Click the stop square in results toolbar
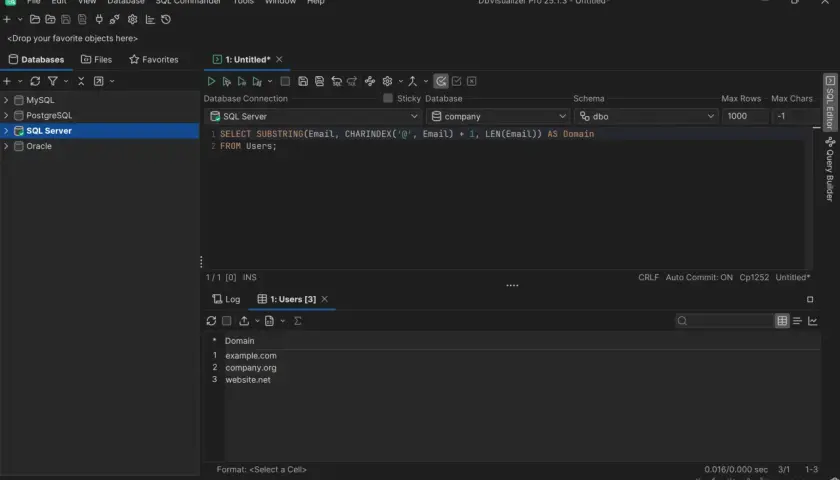840x480 pixels. tap(227, 321)
